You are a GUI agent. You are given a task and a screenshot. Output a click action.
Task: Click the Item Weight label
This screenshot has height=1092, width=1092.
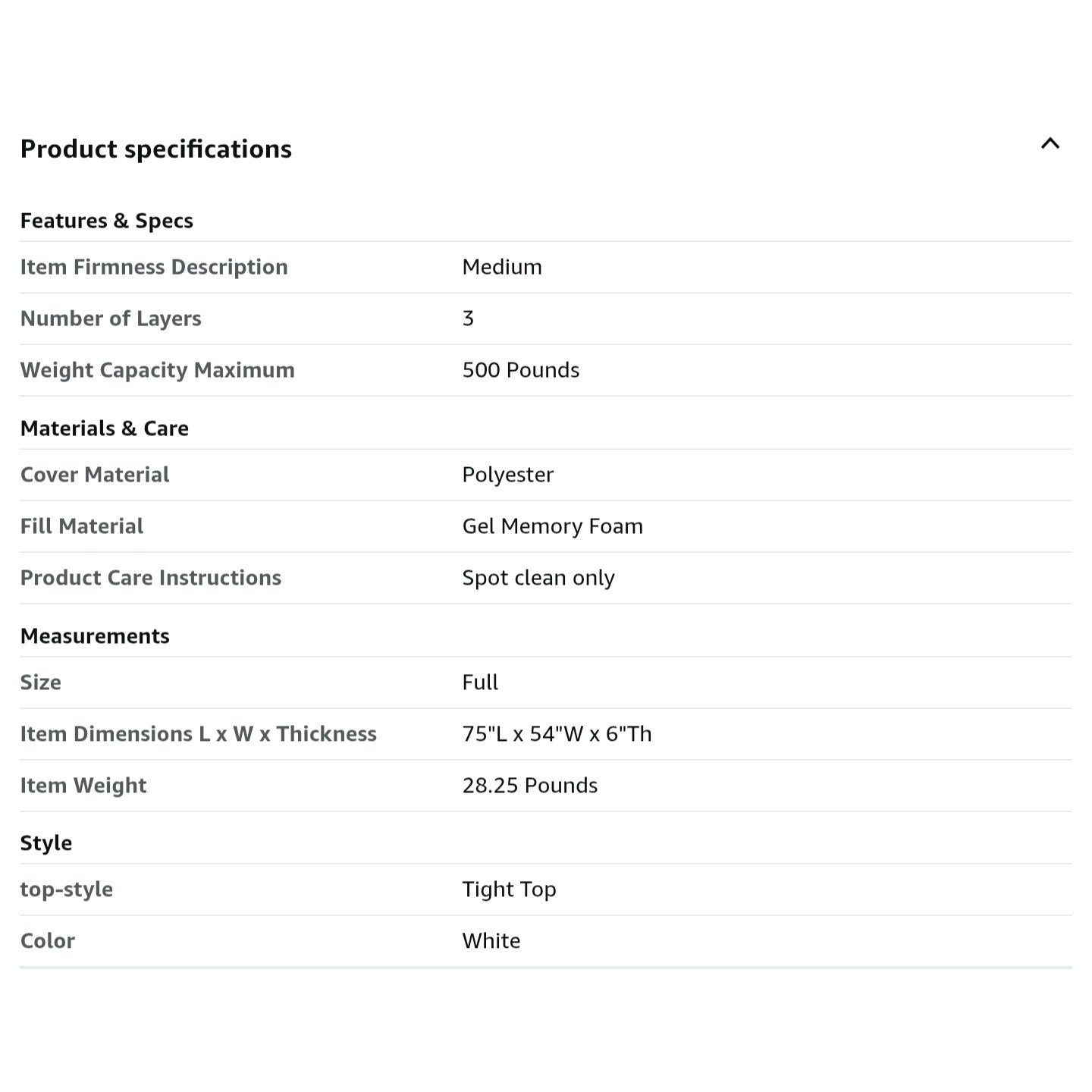83,786
